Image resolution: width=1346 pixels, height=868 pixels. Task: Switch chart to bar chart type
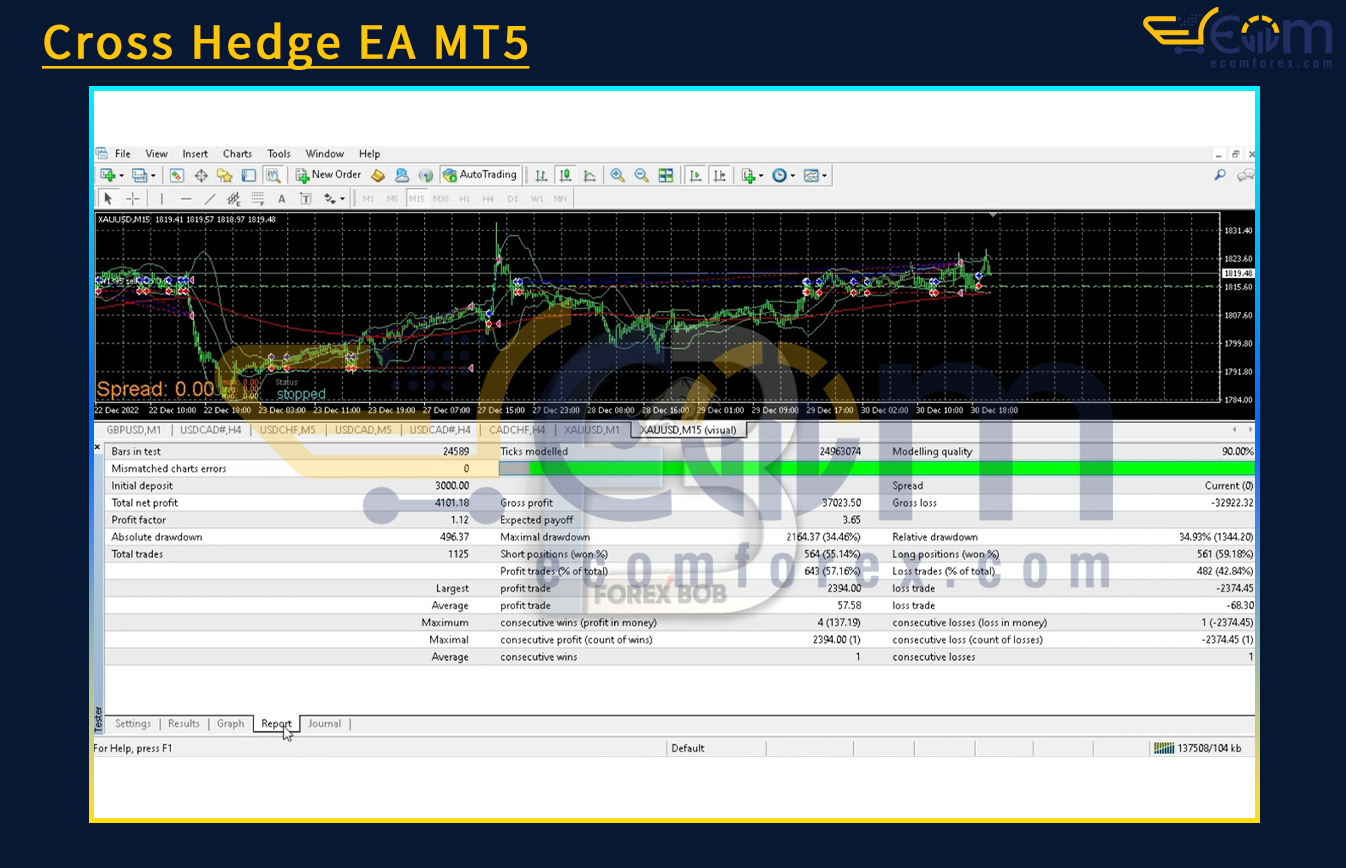[x=541, y=175]
